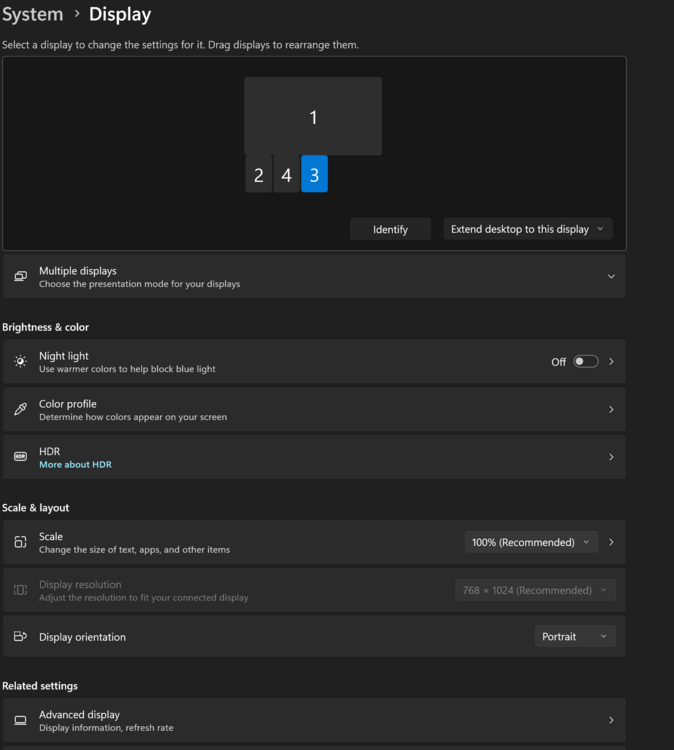Click the Display resolution icon
Screen dimensions: 674x750
click(x=20, y=590)
